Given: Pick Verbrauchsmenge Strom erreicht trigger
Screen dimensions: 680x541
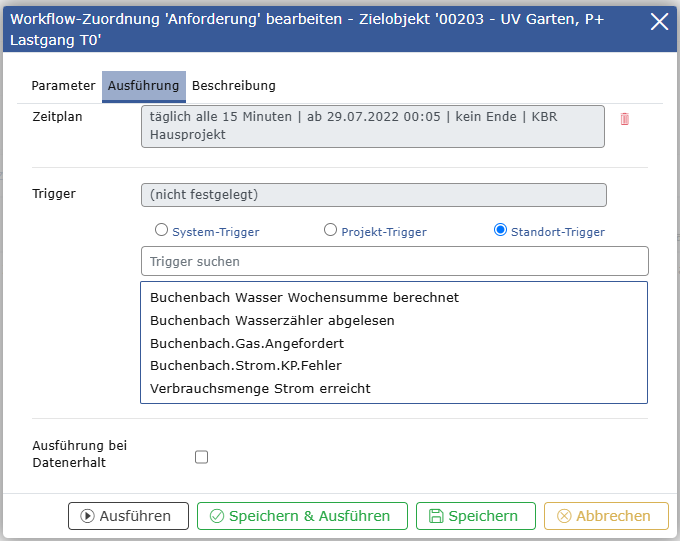Looking at the screenshot, I should coord(260,389).
